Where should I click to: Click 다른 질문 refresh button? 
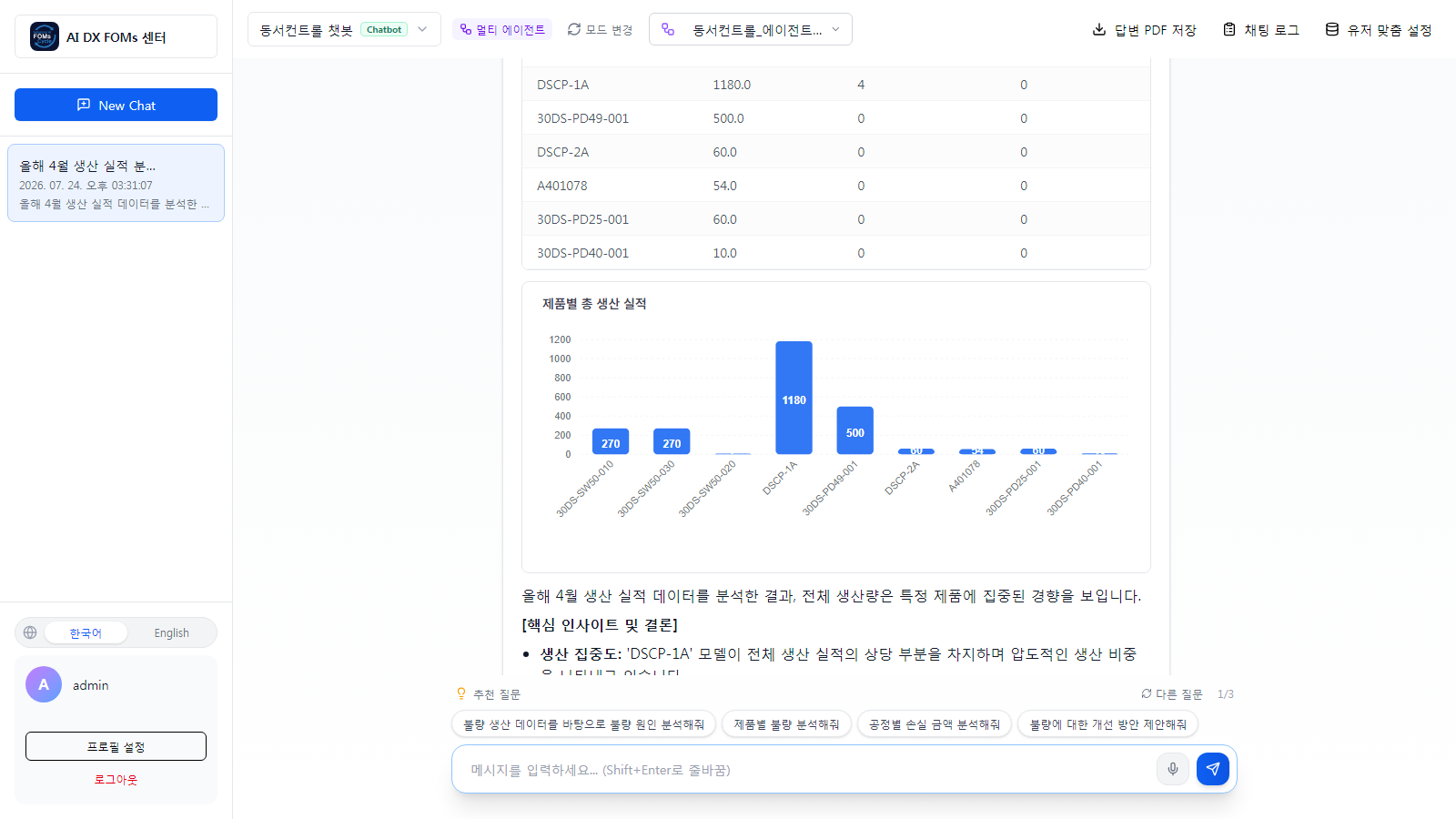click(x=1172, y=693)
